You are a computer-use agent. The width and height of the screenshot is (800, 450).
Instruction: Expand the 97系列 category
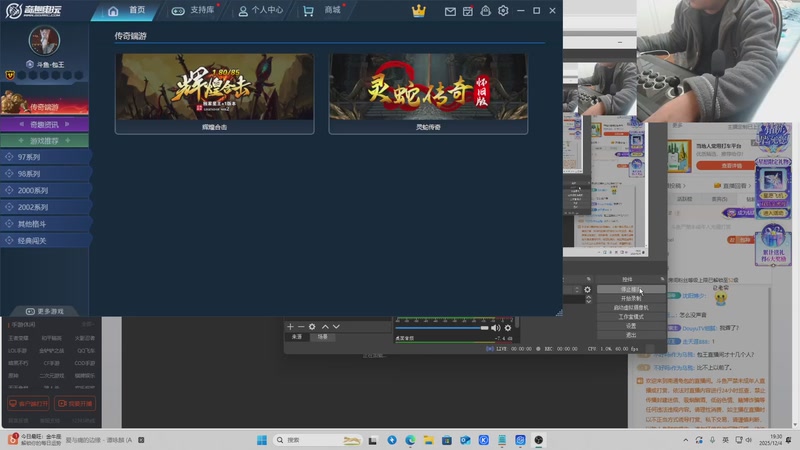(45, 157)
